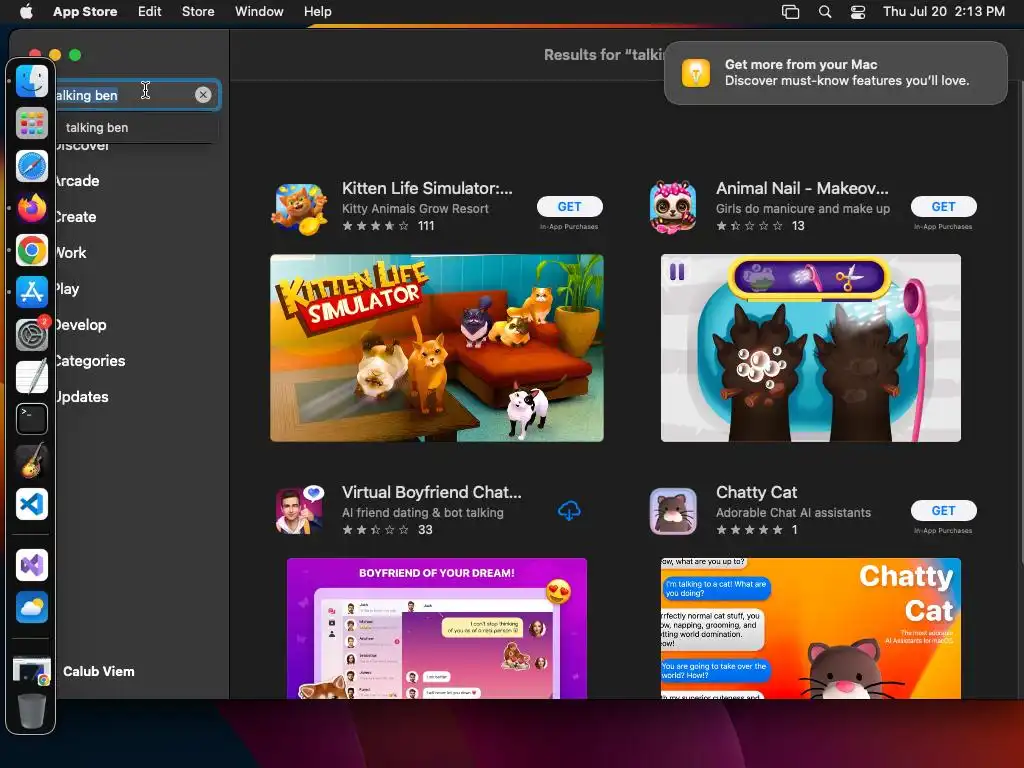This screenshot has height=768, width=1024.
Task: Go to the Arcade section
Action: pyautogui.click(x=76, y=181)
